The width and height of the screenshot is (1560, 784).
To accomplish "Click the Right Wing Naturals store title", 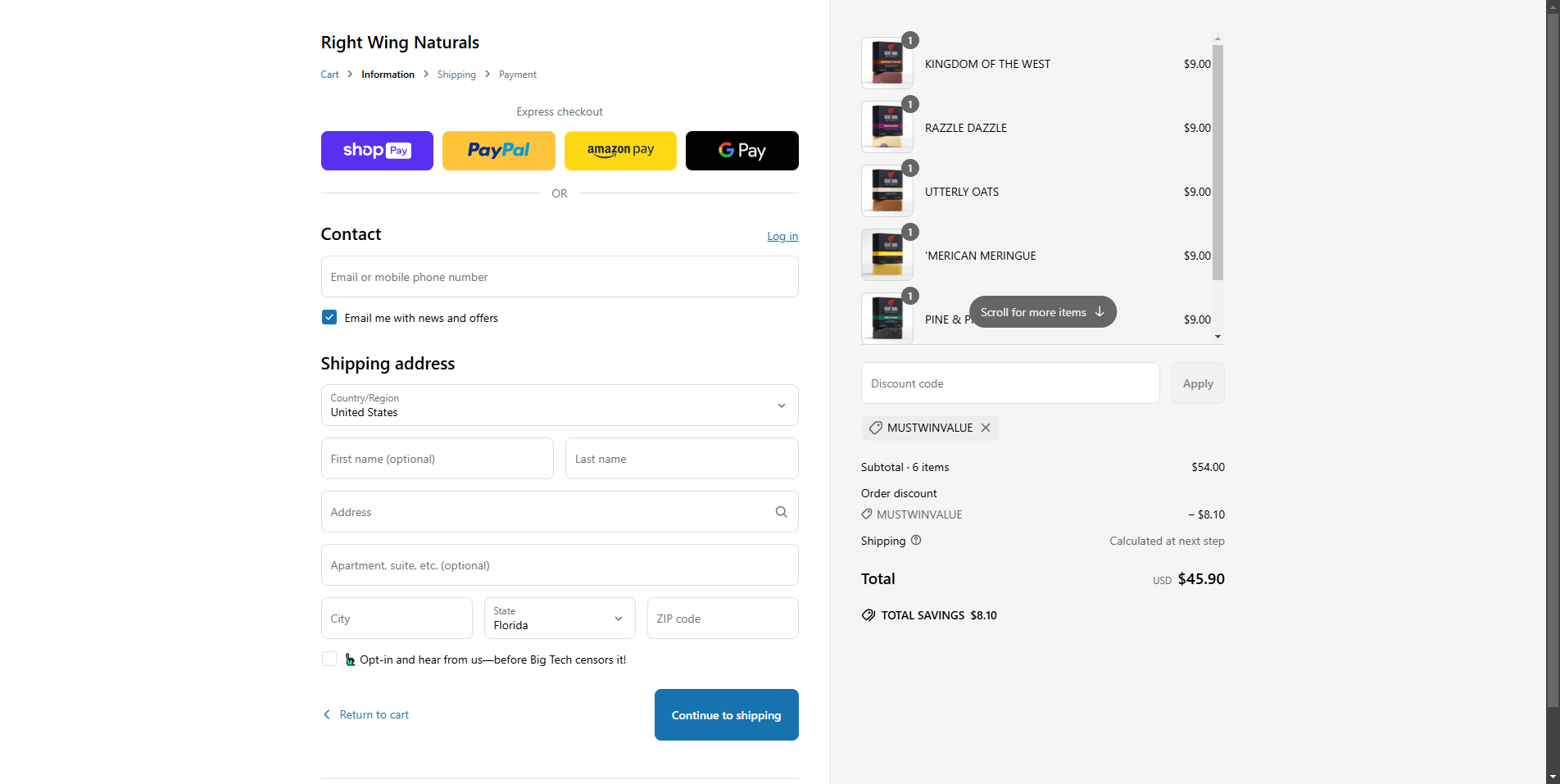I will pos(400,43).
